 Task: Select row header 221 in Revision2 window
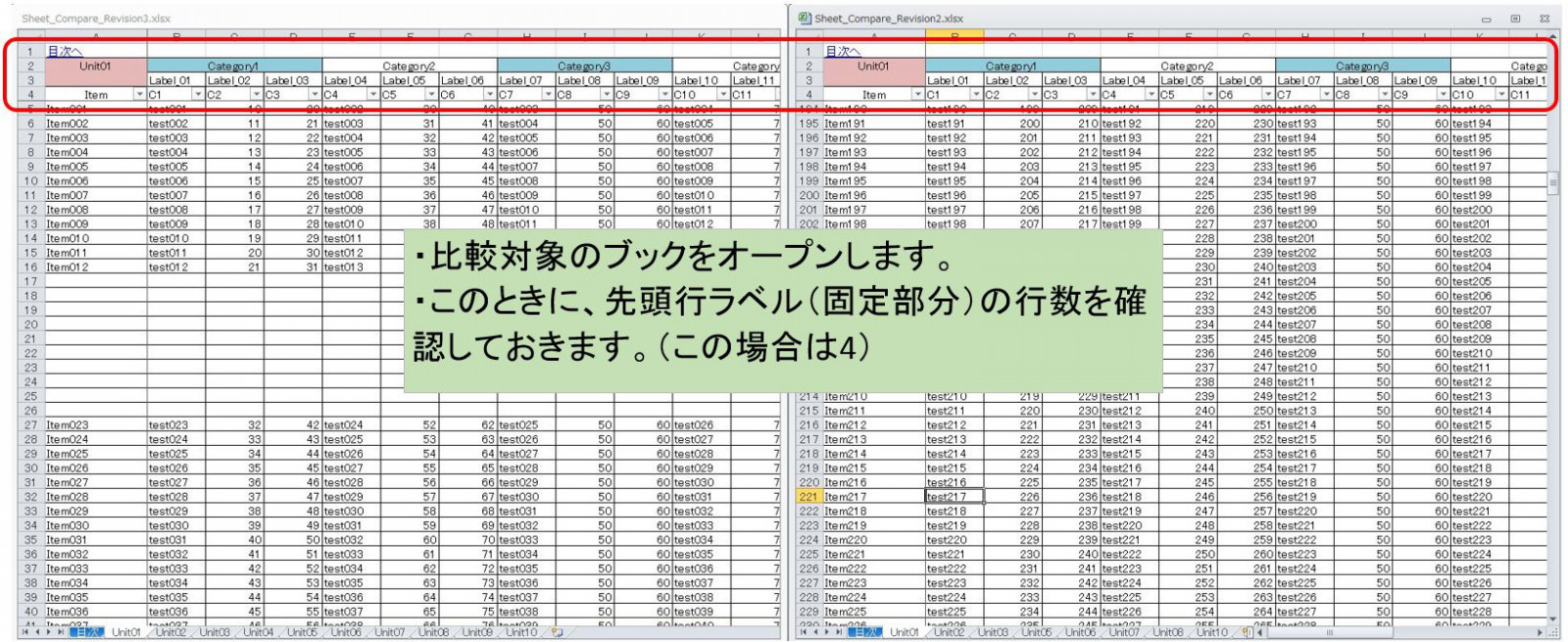click(x=808, y=497)
